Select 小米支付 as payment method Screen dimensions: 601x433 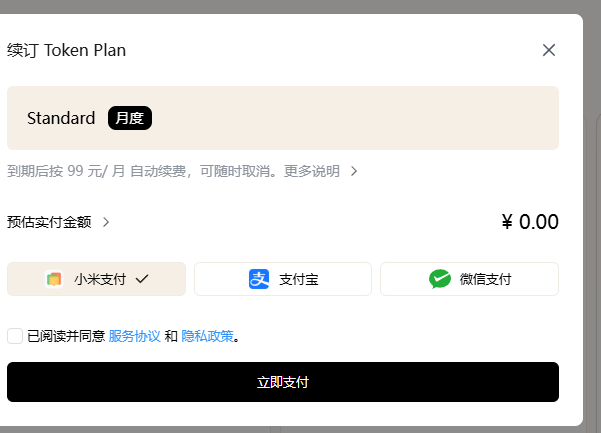[96, 279]
